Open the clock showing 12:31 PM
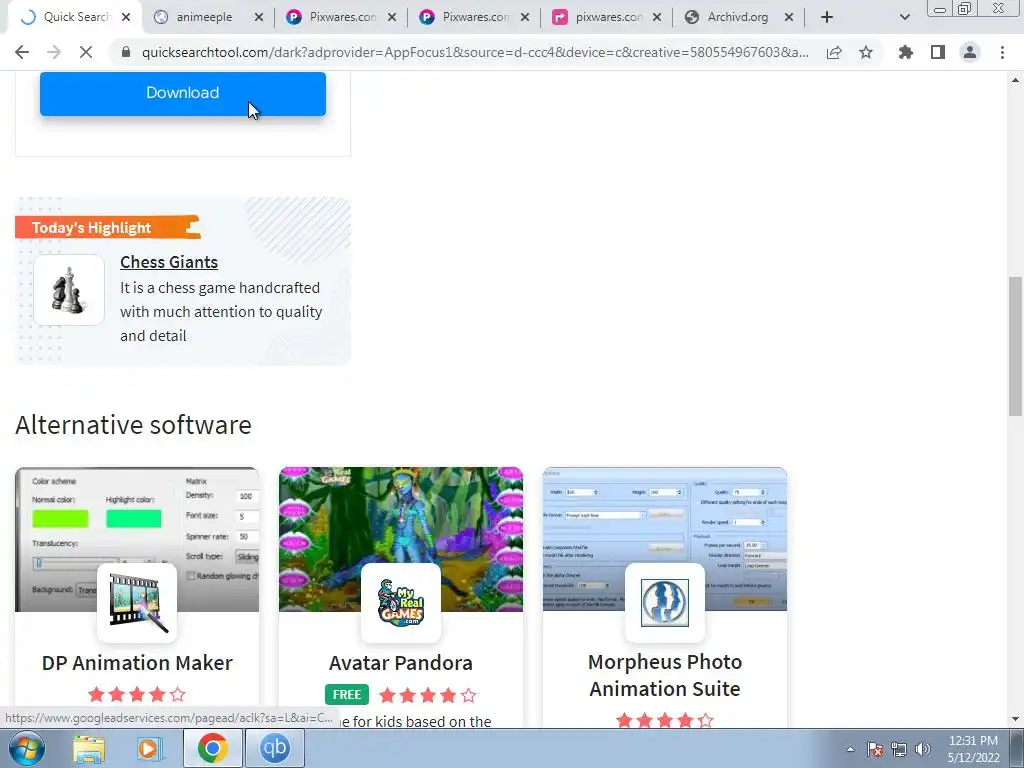This screenshot has width=1024, height=768. pos(973,749)
